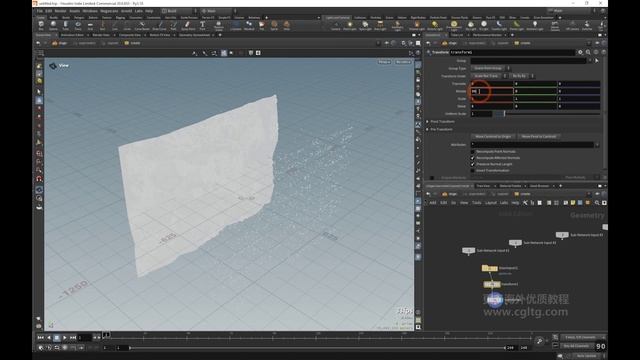Select the File shelf tool

(x=262, y=25)
